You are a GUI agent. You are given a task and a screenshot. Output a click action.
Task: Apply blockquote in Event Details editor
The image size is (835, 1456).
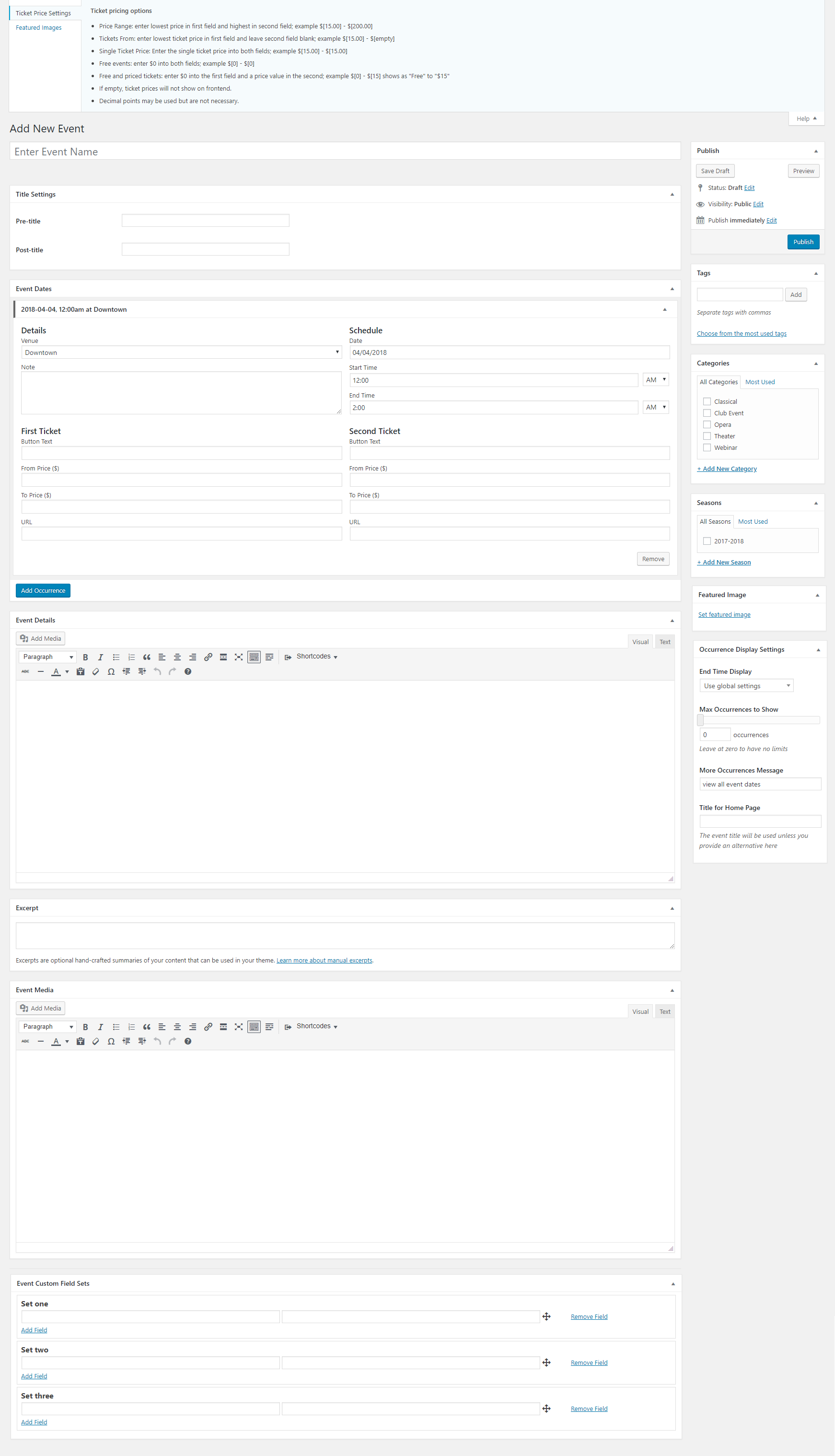click(x=147, y=657)
